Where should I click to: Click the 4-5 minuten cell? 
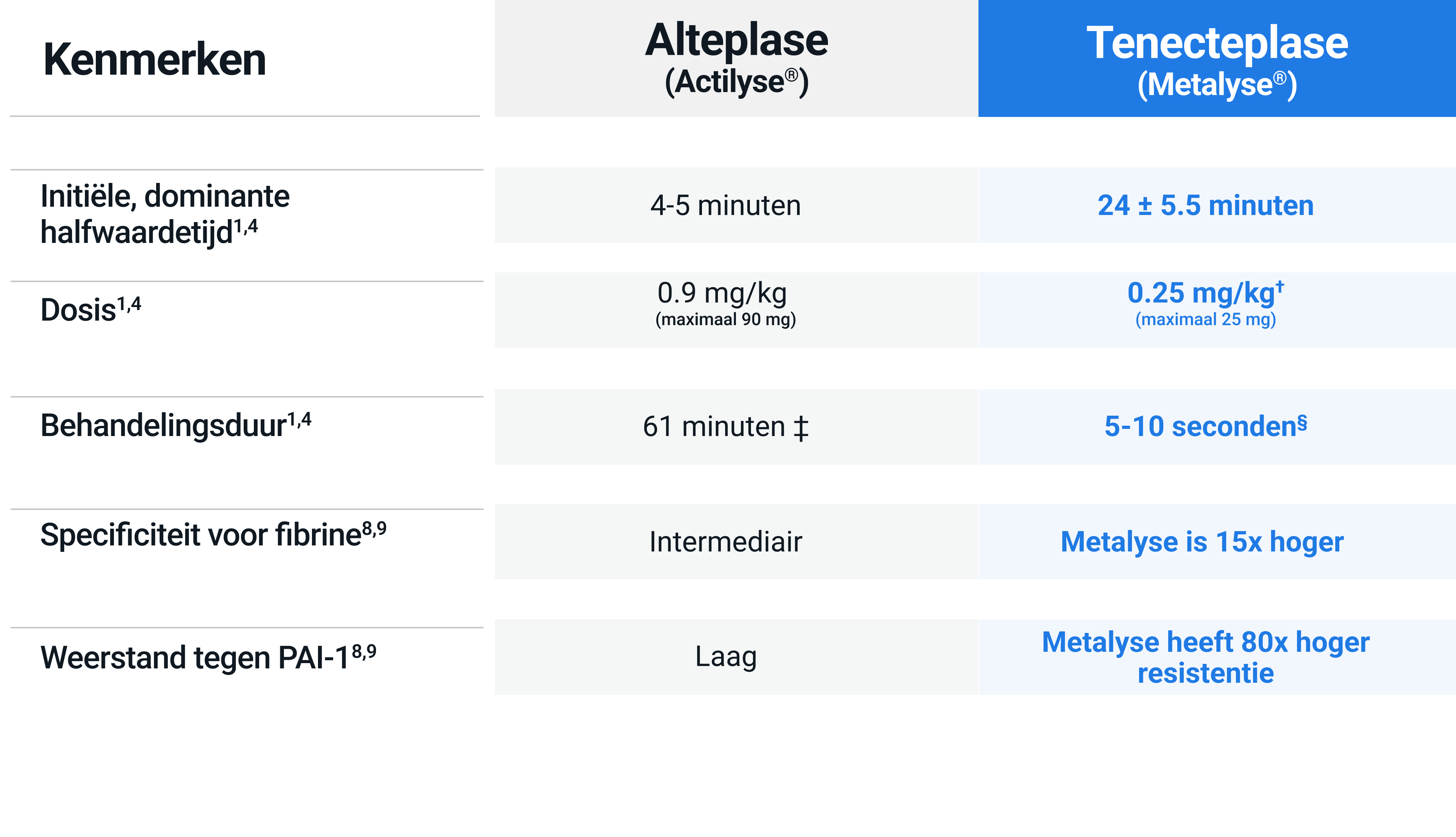(x=725, y=206)
